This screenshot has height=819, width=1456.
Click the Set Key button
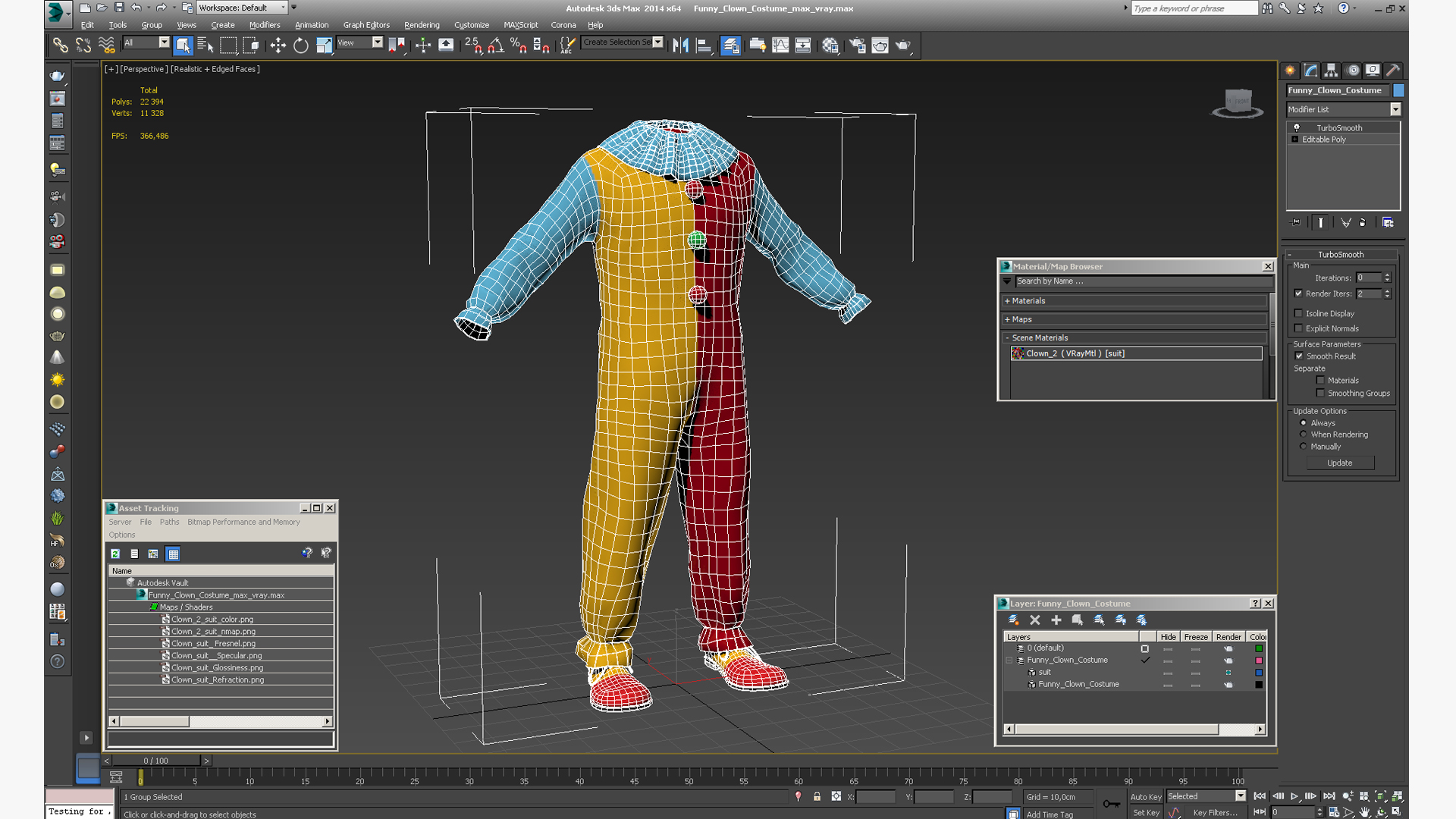(x=1146, y=813)
